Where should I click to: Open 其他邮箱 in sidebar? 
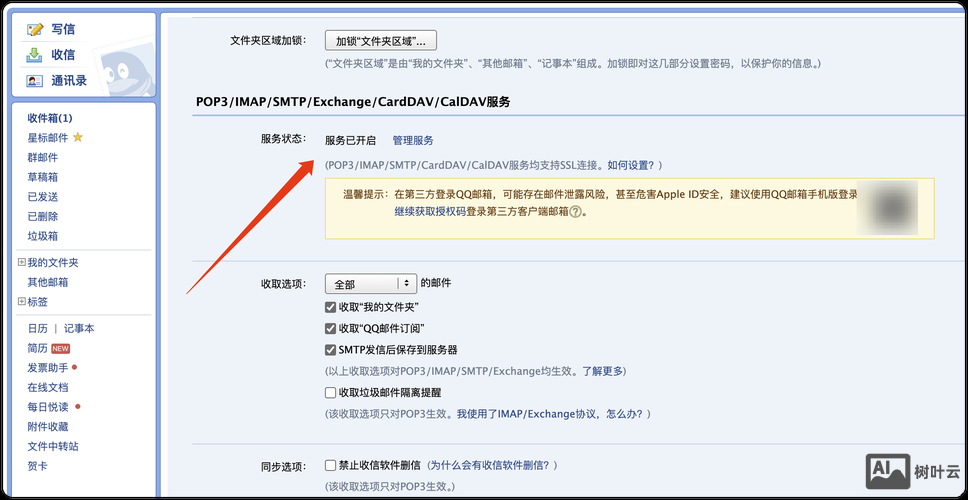[x=48, y=283]
